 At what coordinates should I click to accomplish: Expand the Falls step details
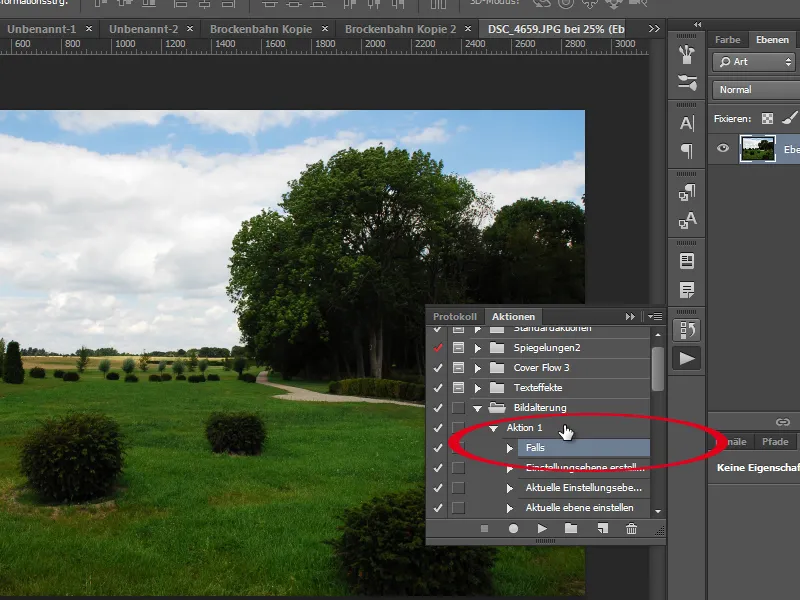click(509, 448)
